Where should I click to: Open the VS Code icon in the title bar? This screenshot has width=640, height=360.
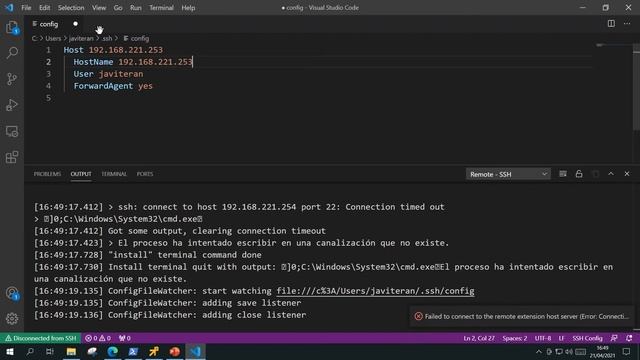coord(9,7)
